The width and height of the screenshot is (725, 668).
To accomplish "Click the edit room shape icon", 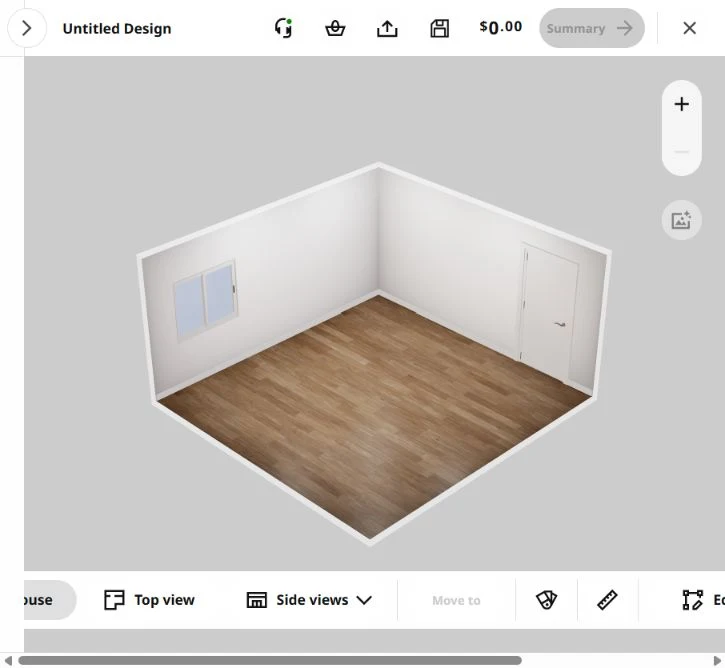I will click(x=693, y=600).
